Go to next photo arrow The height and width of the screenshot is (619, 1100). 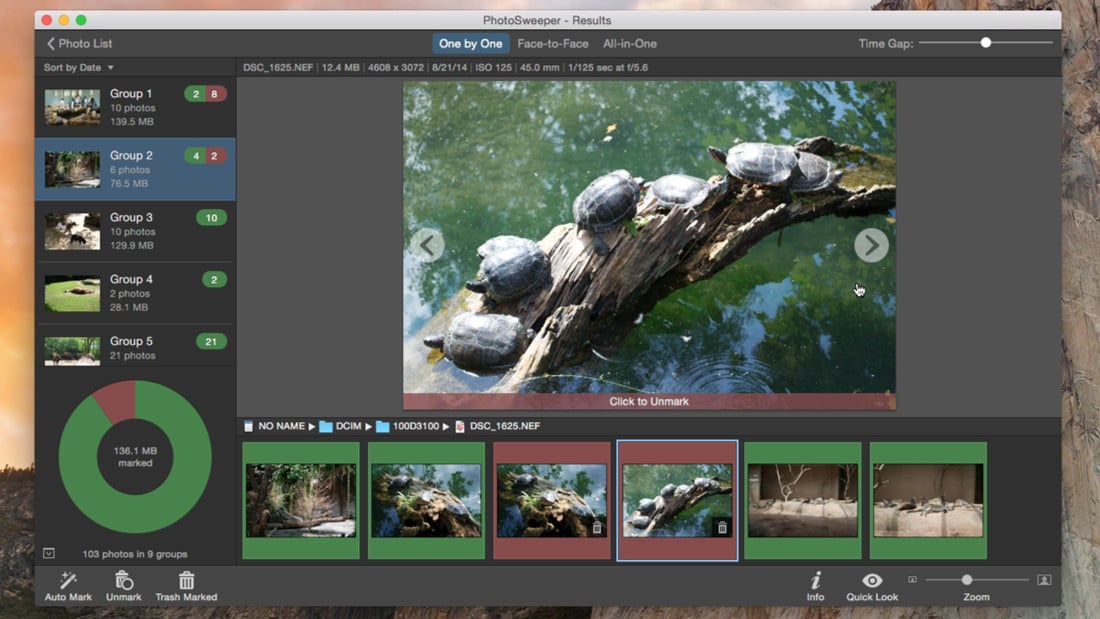tap(871, 246)
